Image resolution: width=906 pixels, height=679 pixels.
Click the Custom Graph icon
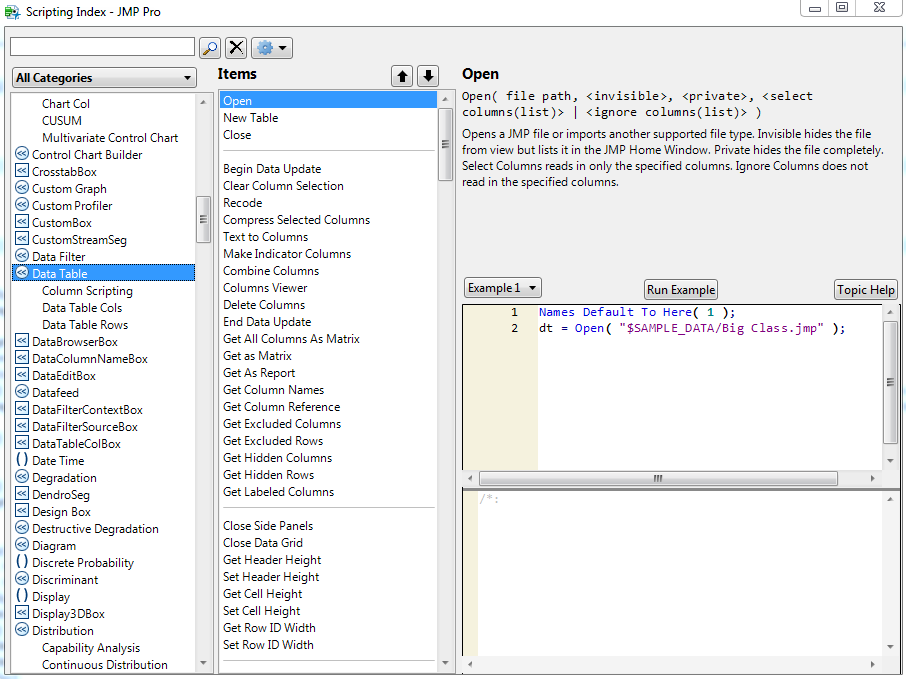pyautogui.click(x=22, y=188)
